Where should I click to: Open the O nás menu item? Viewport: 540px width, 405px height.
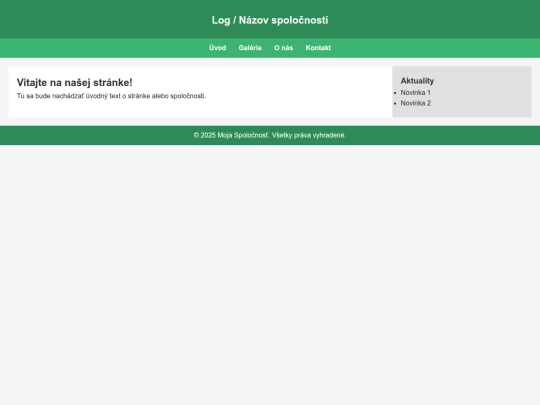tap(283, 48)
